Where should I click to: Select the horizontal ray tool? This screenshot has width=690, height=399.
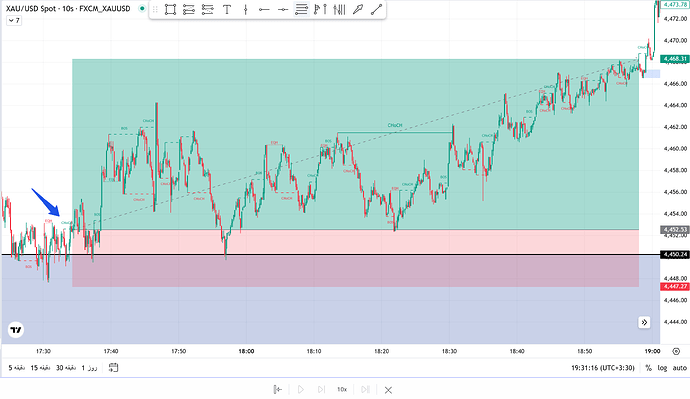click(x=264, y=9)
